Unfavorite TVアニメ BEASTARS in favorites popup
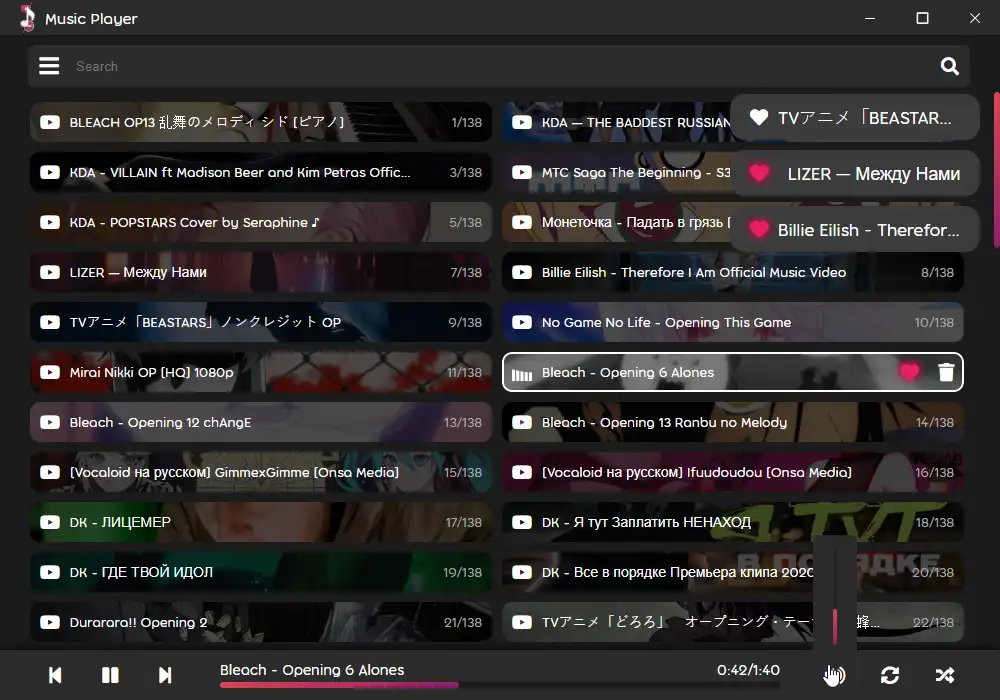Image resolution: width=1000 pixels, height=700 pixels. pos(759,117)
